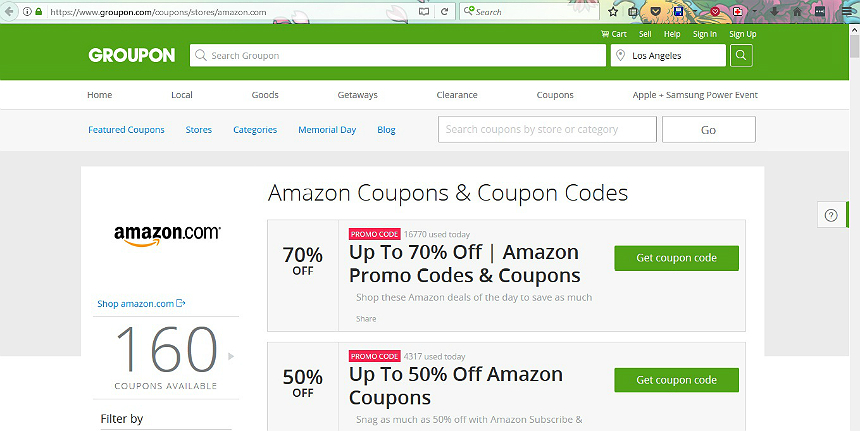
Task: Open the Shop amazon.com link
Action: click(x=142, y=304)
